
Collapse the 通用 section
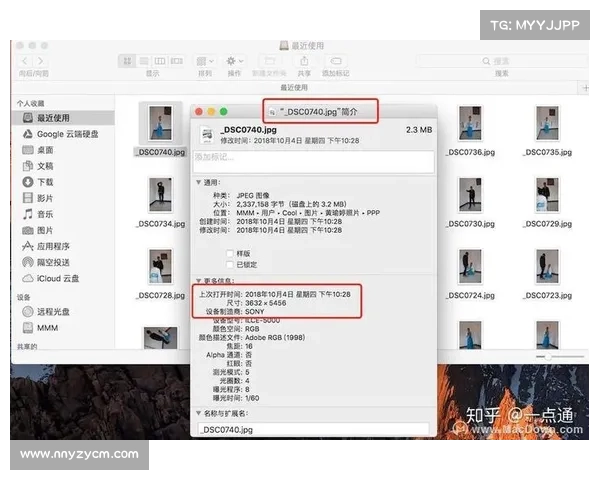coord(198,183)
